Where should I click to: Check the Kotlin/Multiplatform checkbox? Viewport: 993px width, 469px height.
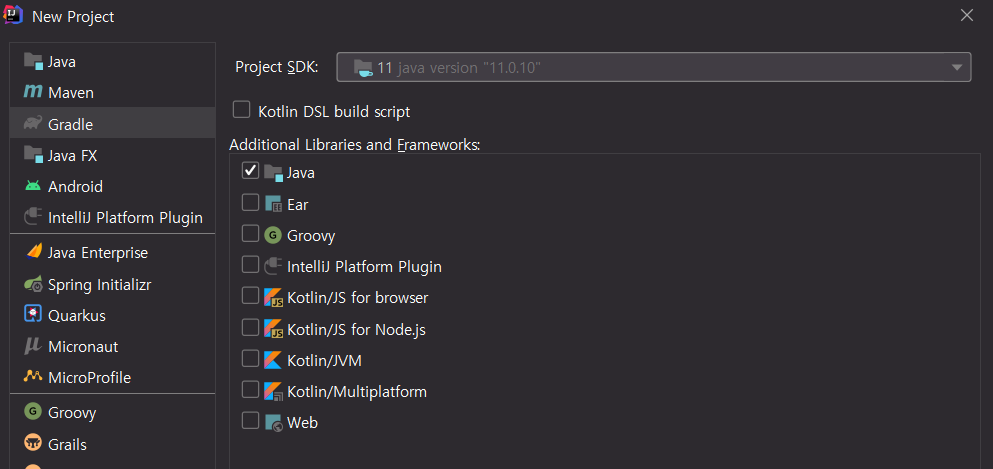[x=251, y=389]
